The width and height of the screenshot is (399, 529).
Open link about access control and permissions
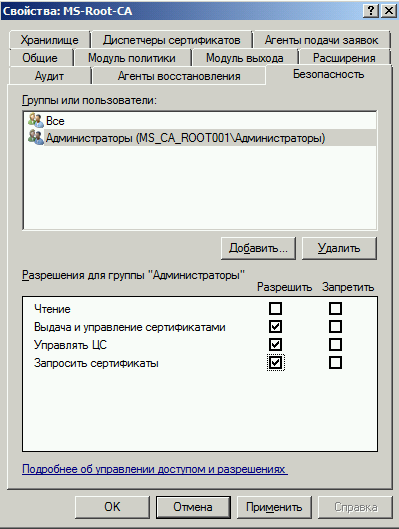click(x=155, y=469)
